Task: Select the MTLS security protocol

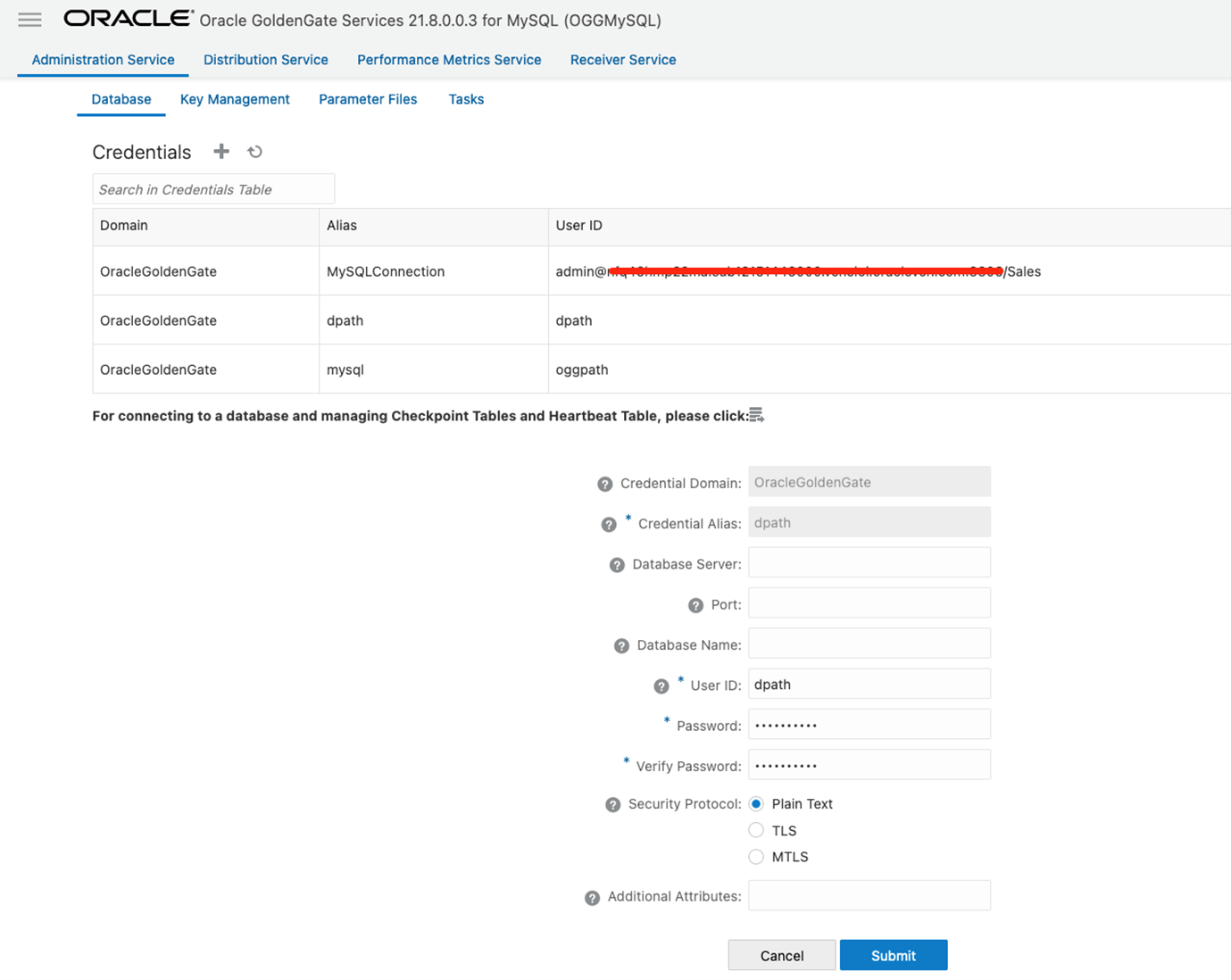Action: pos(756,856)
